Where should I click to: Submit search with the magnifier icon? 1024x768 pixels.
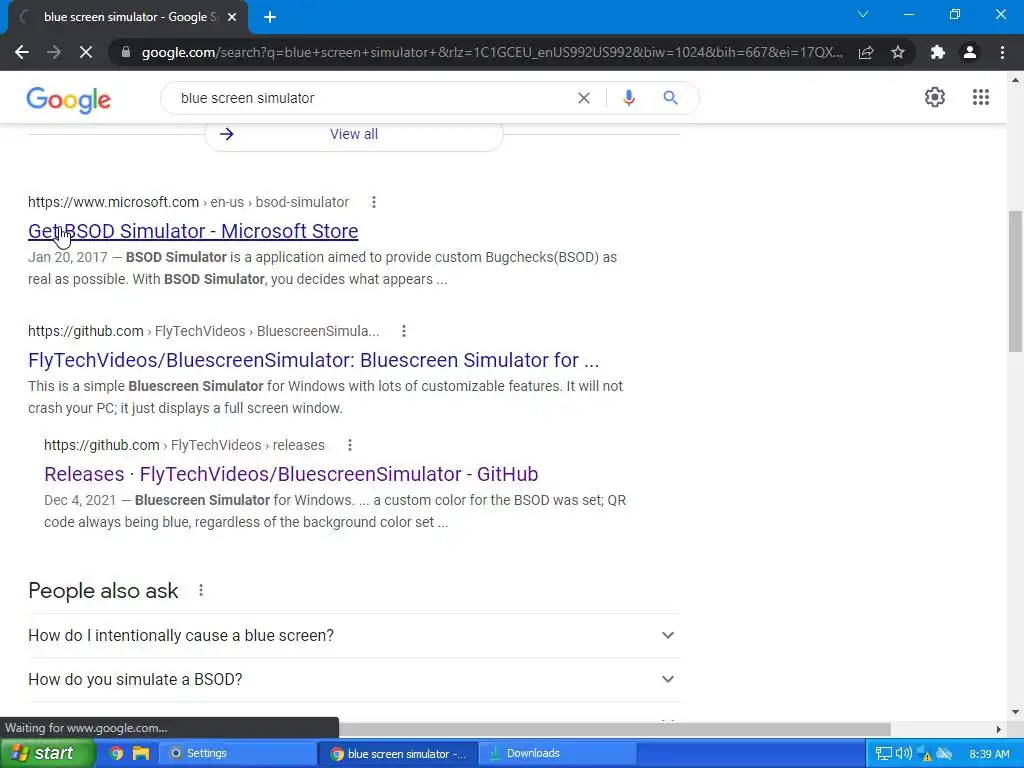[670, 98]
